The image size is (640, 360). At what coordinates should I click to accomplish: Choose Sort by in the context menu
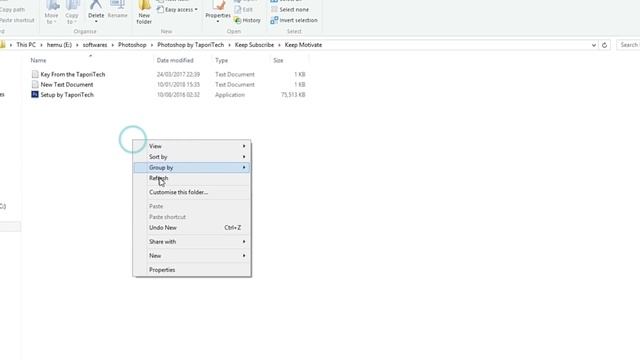click(x=192, y=157)
